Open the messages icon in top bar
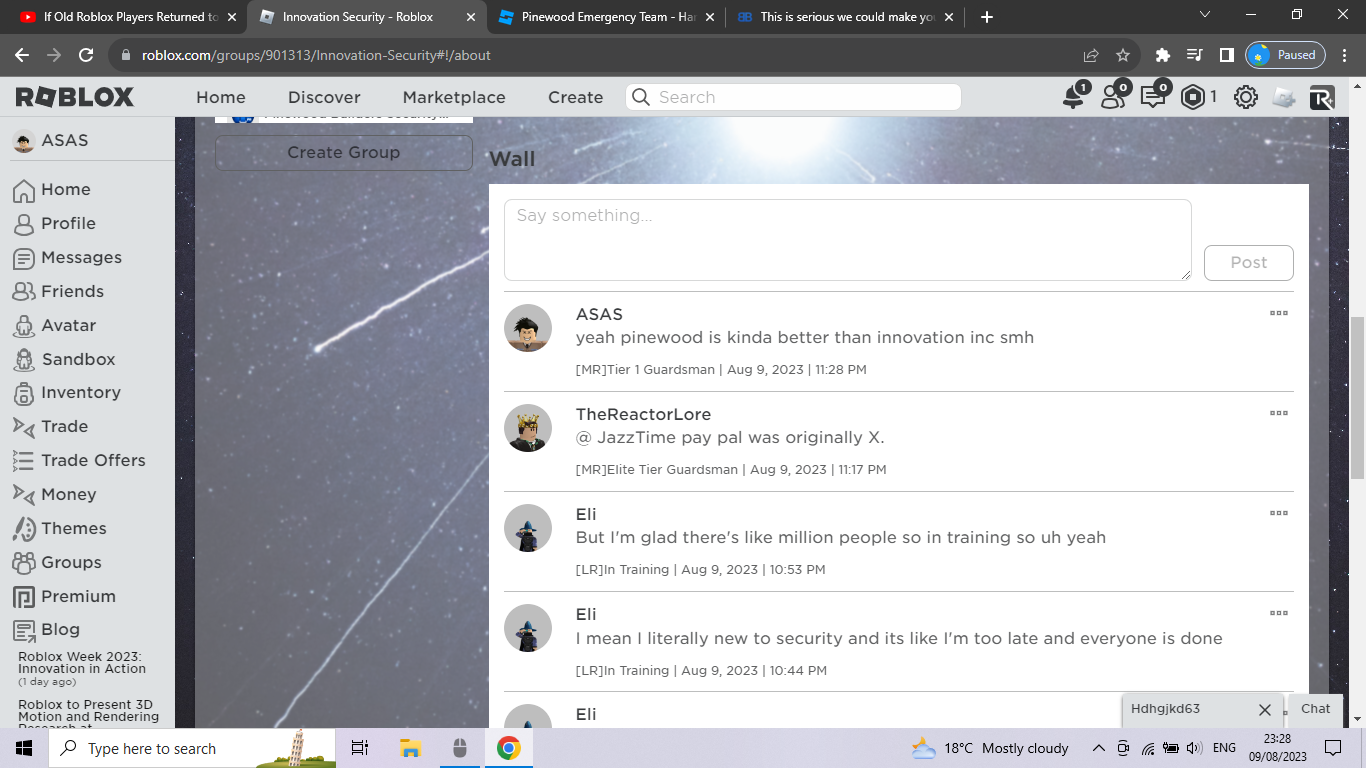The width and height of the screenshot is (1366, 768). (1152, 97)
